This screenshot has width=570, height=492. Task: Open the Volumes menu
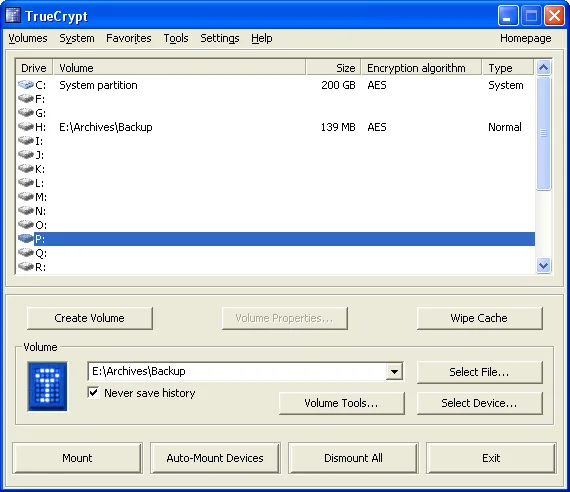pyautogui.click(x=28, y=38)
